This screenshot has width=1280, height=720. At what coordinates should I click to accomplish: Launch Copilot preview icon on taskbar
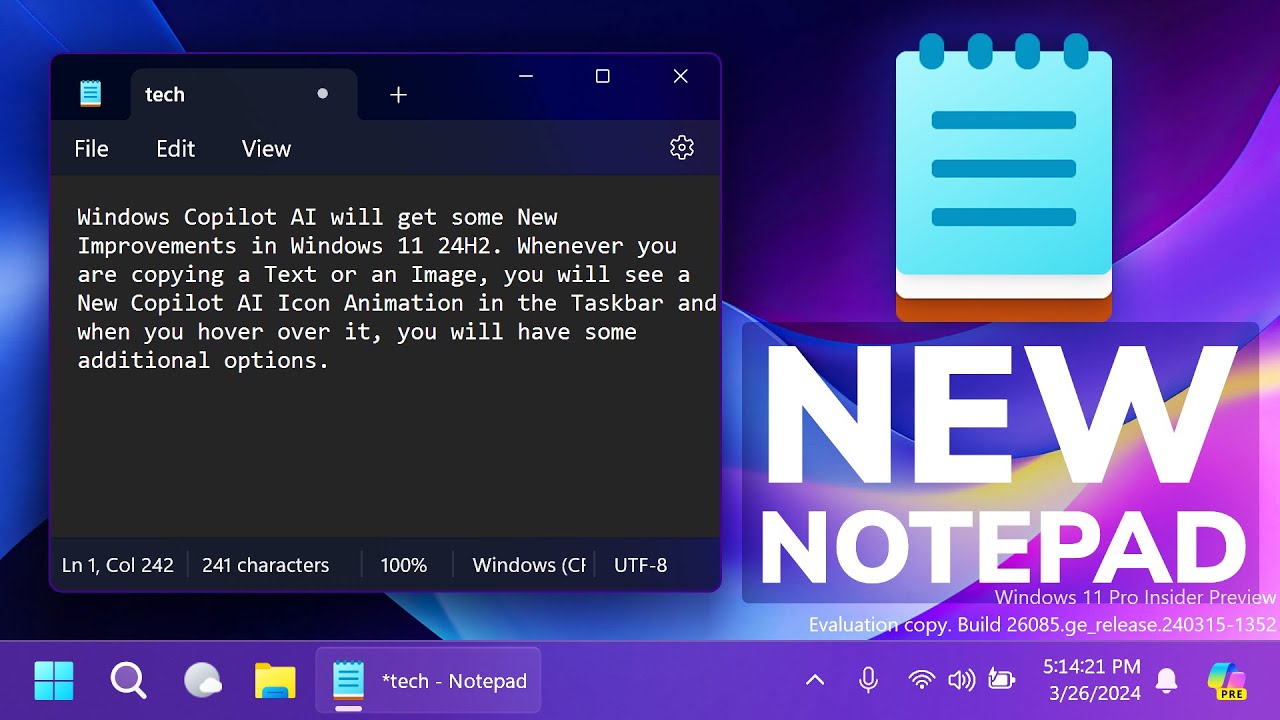coord(1227,681)
